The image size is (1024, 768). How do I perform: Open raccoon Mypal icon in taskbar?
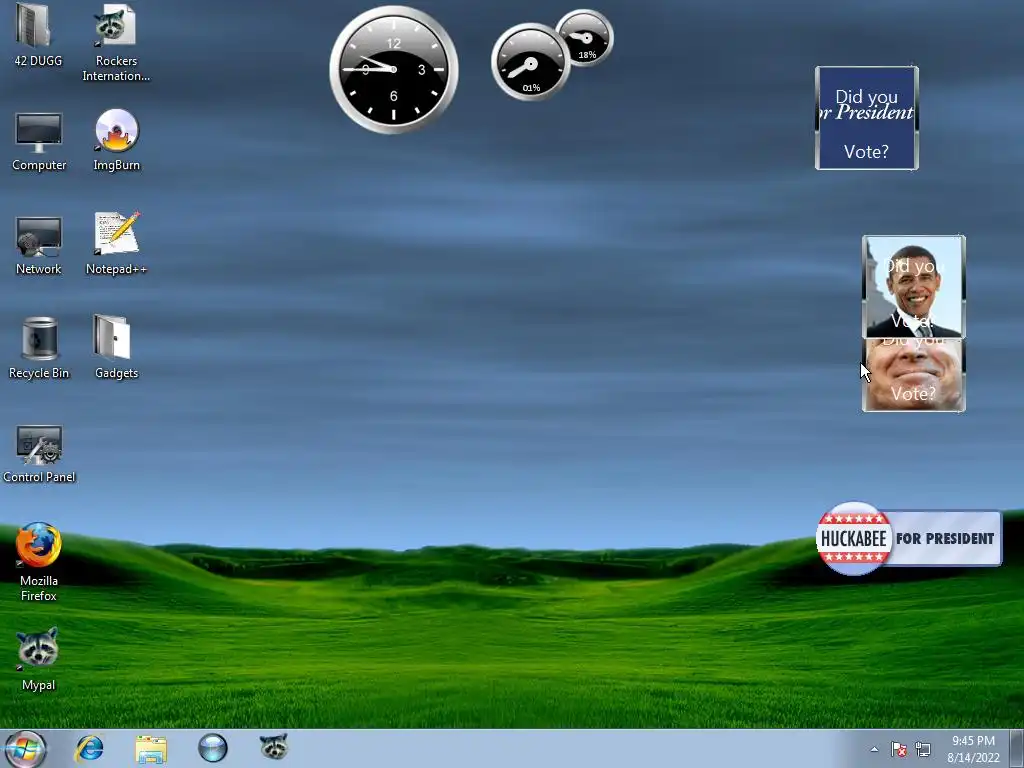(274, 747)
